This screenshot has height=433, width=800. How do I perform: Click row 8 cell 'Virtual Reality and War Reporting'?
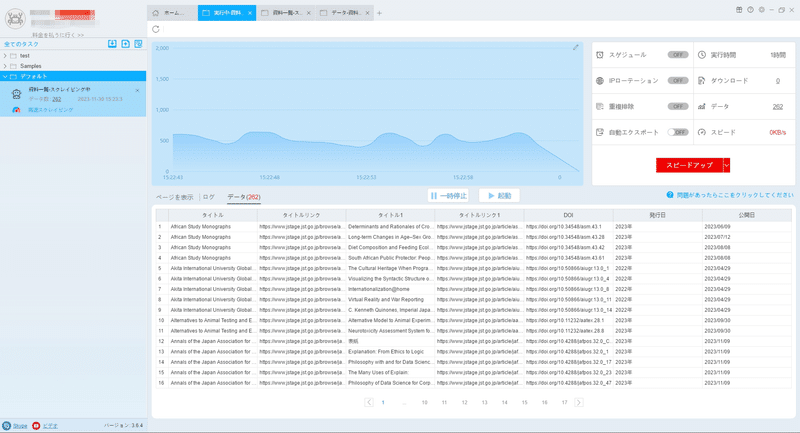coord(390,299)
